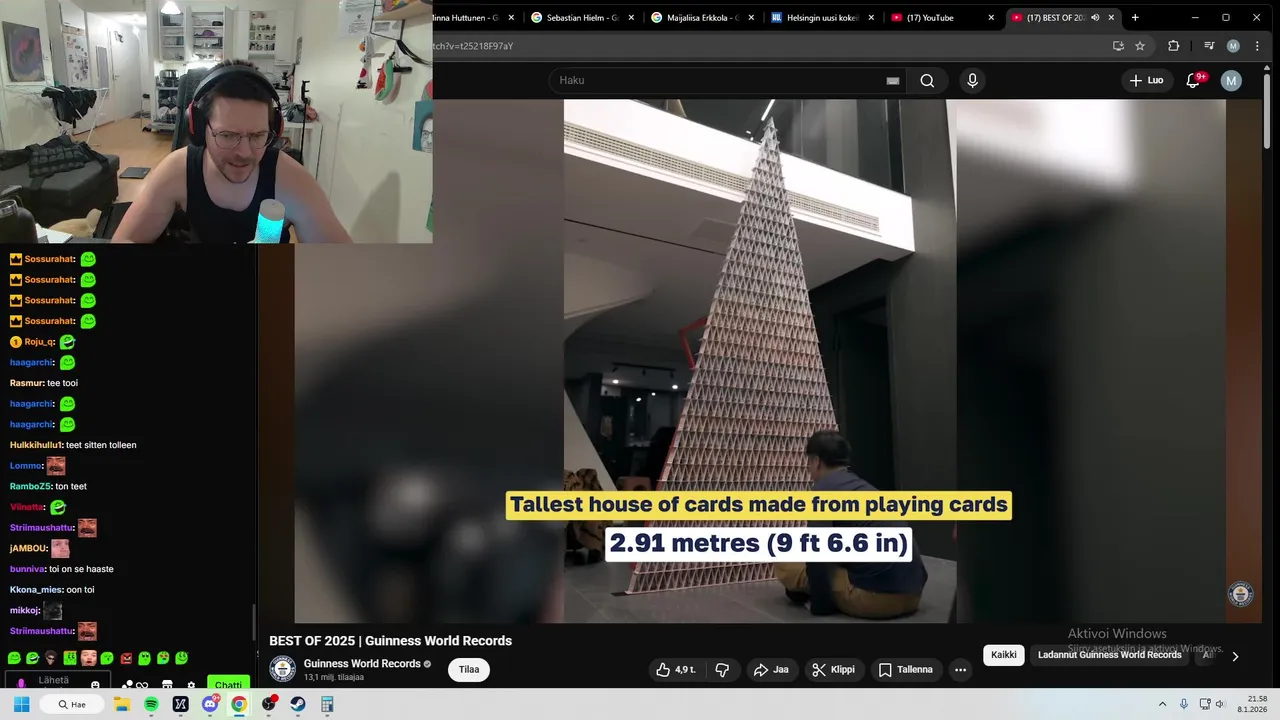Click the video title BEST OF 2025
This screenshot has width=1280, height=720.
pos(390,641)
